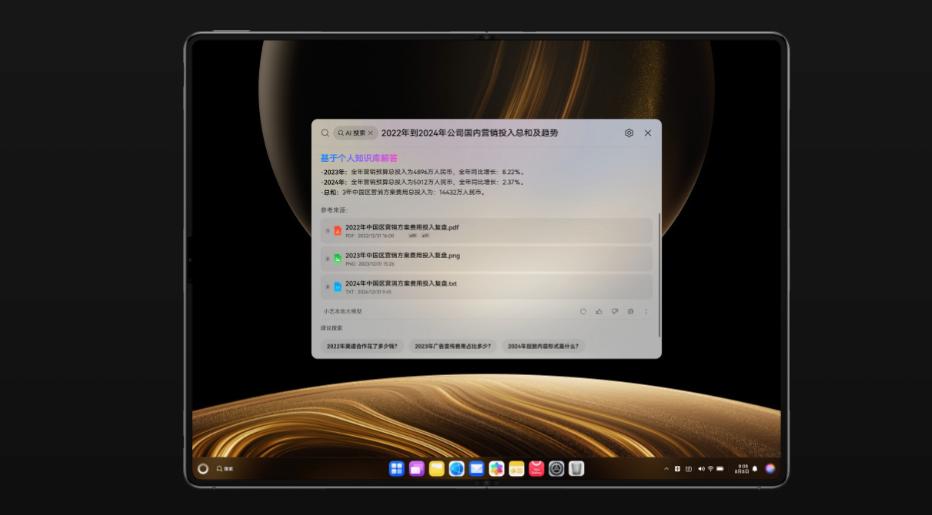The height and width of the screenshot is (515, 932).
Task: Open the gray Settings app in dock
Action: click(x=556, y=469)
